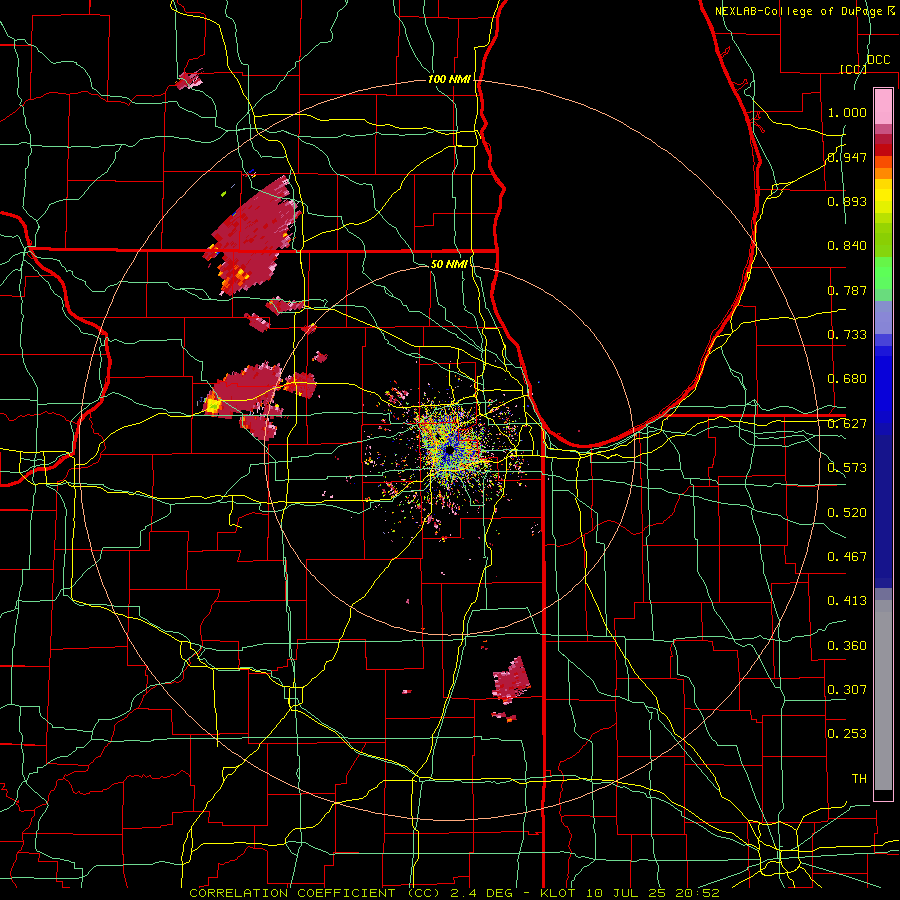Click the 100 NMI range ring label
The height and width of the screenshot is (900, 900).
pyautogui.click(x=449, y=79)
